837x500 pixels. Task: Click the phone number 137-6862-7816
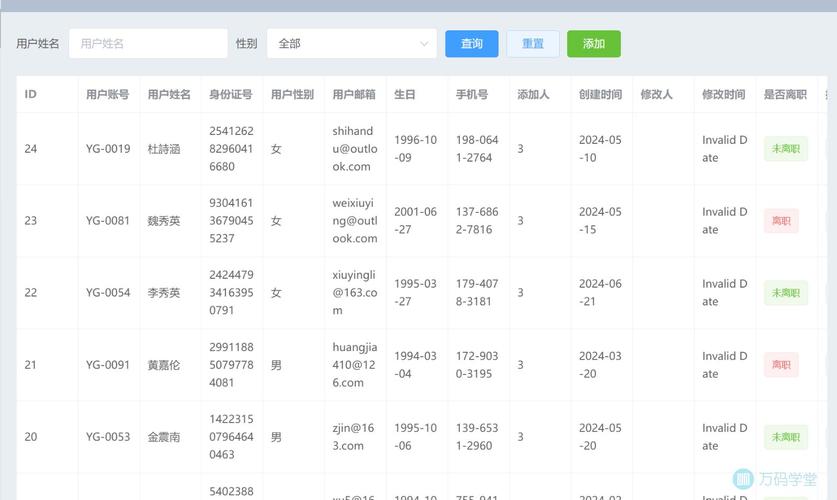point(477,221)
